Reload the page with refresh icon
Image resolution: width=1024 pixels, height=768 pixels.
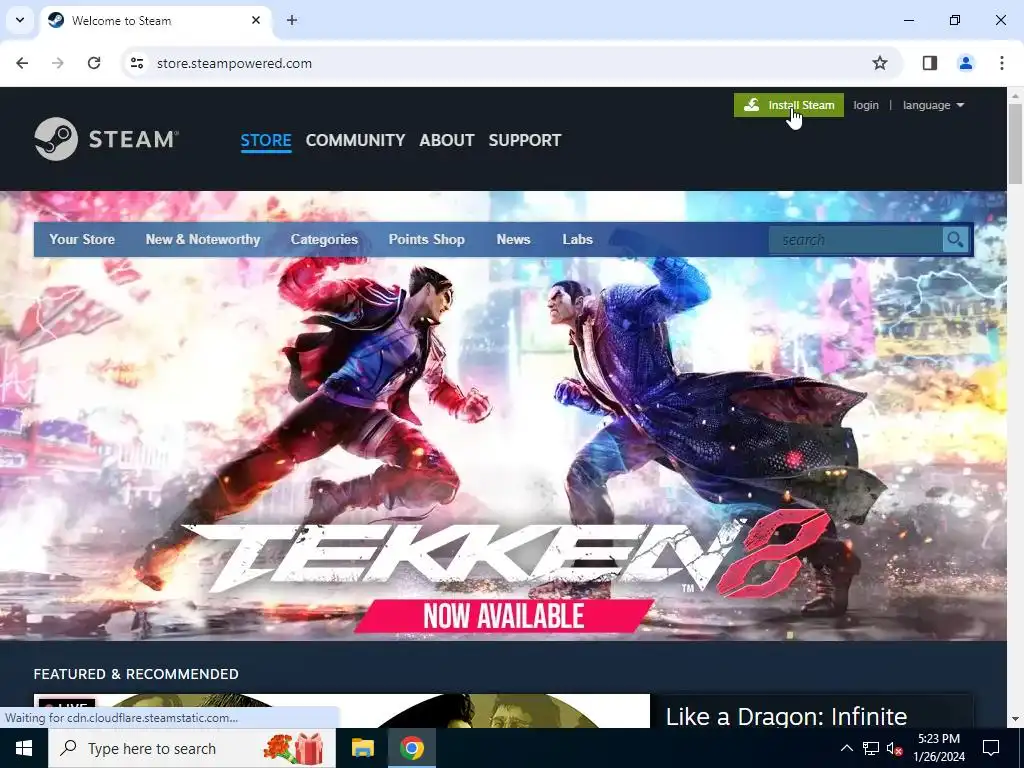tap(94, 63)
